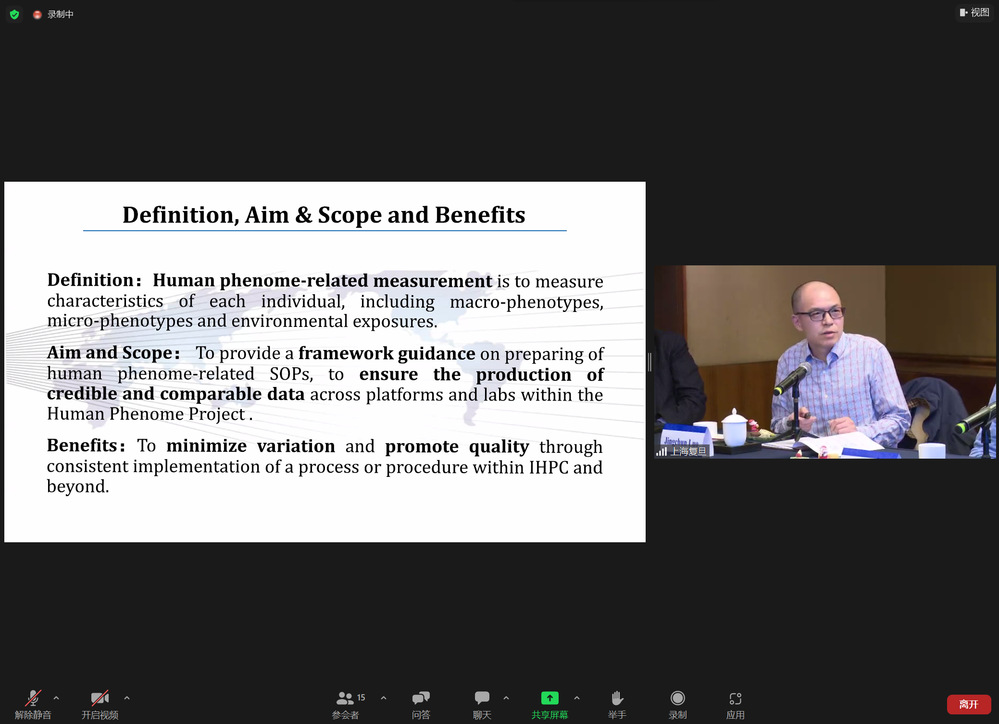Unmute the microphone (解除静音)
Viewport: 999px width, 724px height.
tap(33, 703)
